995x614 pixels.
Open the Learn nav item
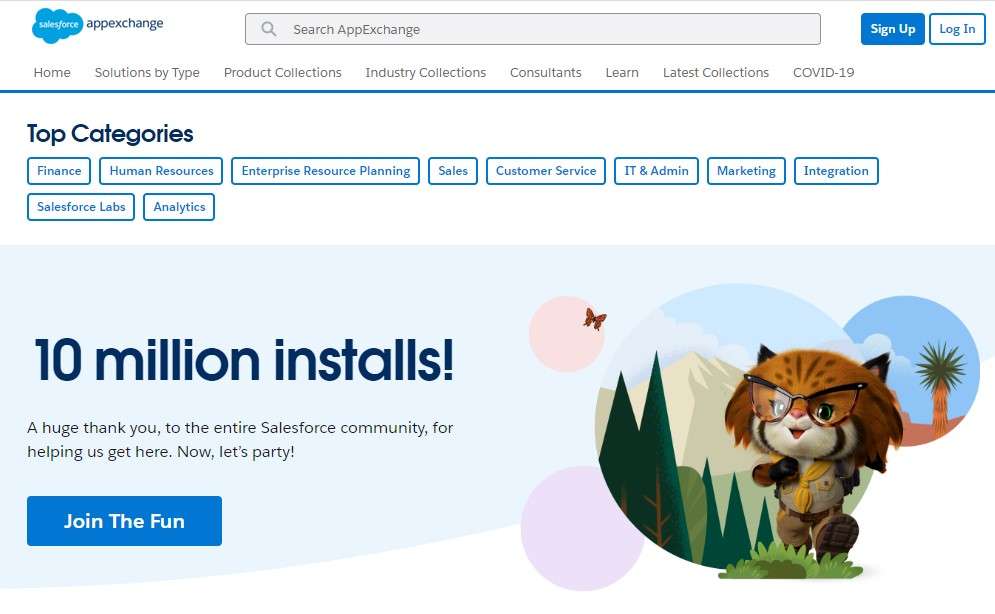click(x=622, y=72)
